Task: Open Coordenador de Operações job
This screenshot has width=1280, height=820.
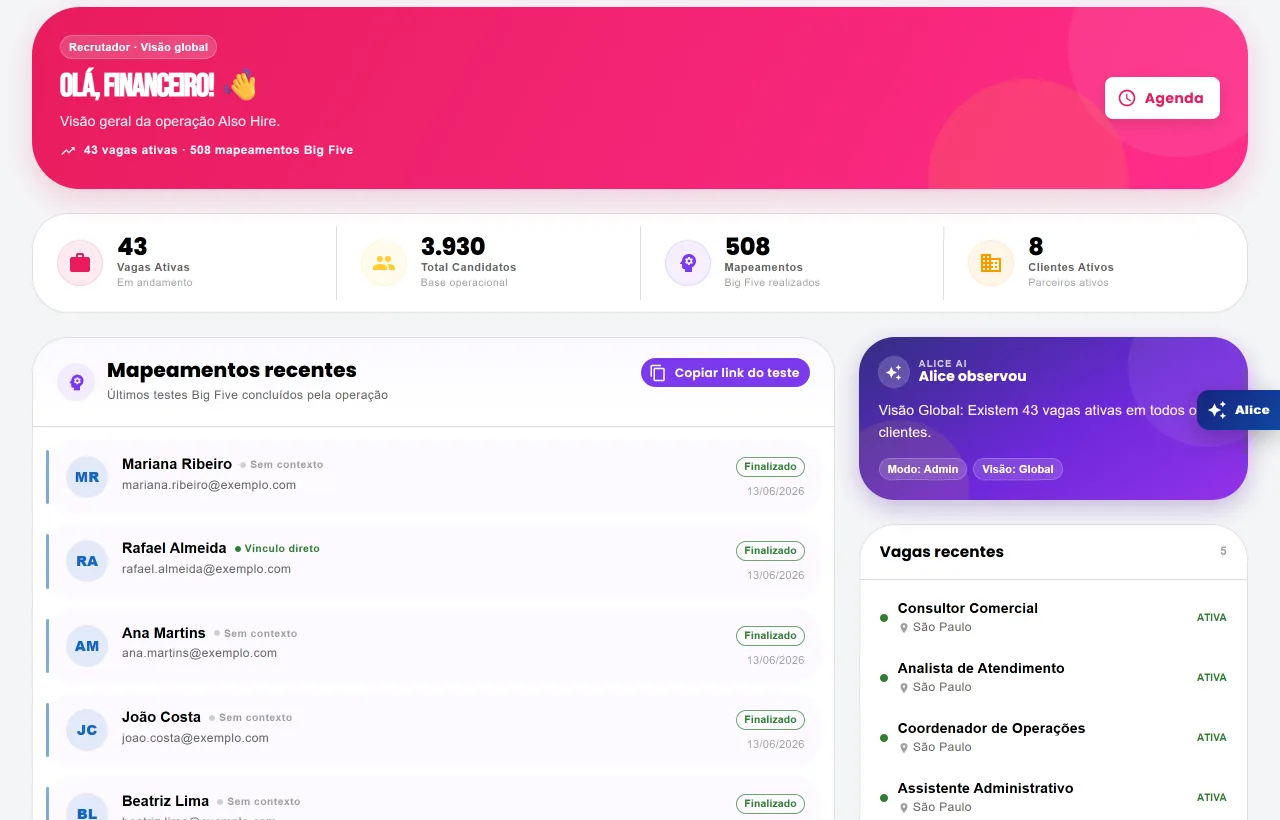Action: pos(1053,737)
